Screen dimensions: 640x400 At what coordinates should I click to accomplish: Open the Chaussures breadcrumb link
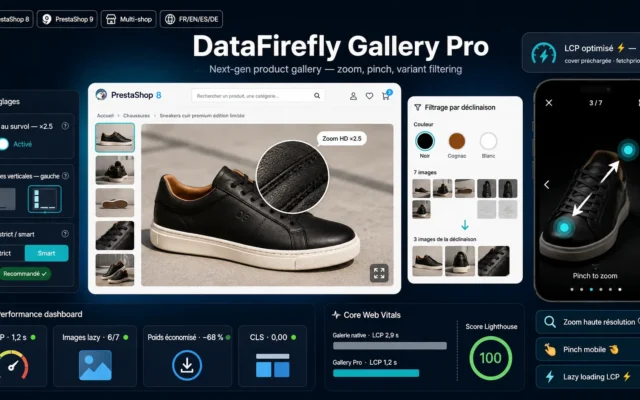pyautogui.click(x=136, y=116)
